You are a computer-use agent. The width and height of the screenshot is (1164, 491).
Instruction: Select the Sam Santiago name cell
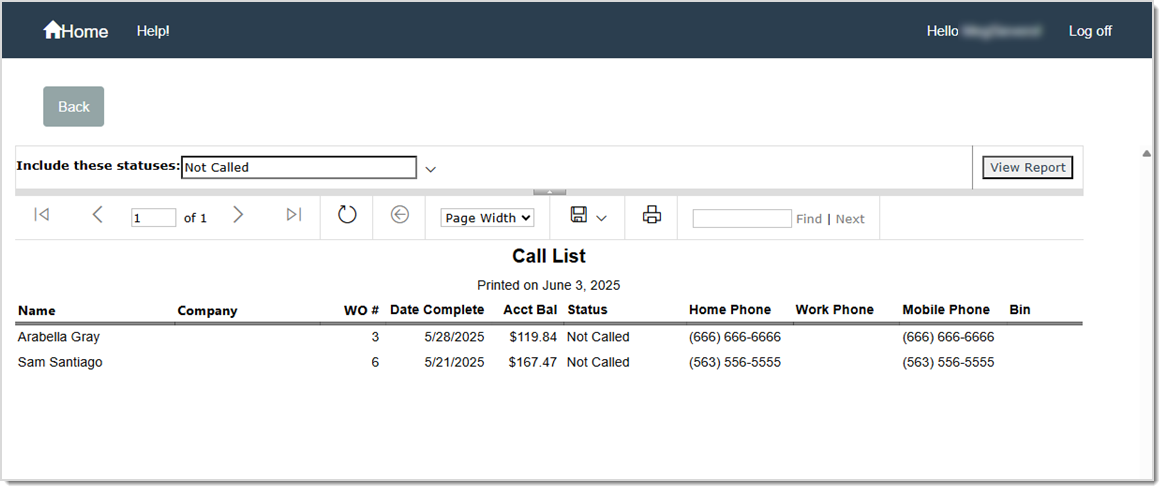click(60, 362)
